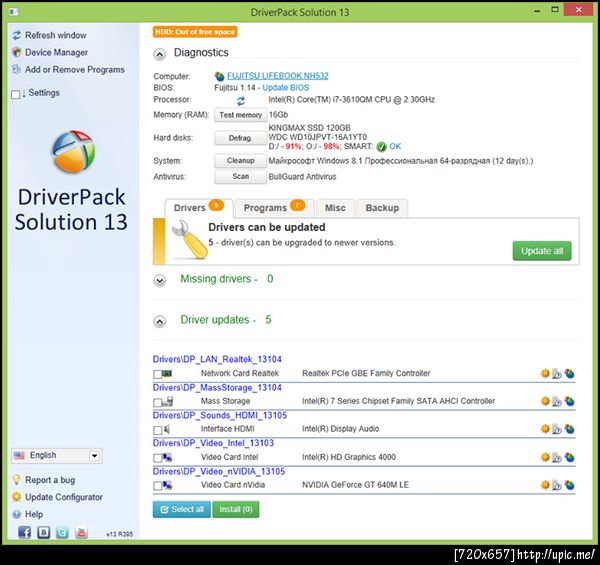Click the Fujitsu computer model icon

[x=219, y=76]
